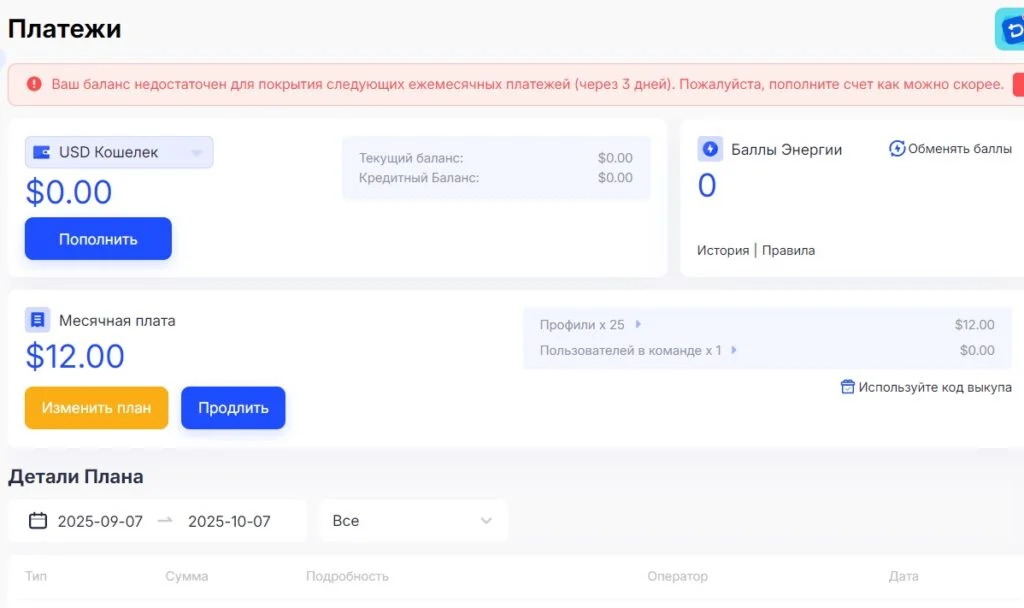The height and width of the screenshot is (608, 1024).
Task: Click the Детали Плана heading
Action: point(76,477)
